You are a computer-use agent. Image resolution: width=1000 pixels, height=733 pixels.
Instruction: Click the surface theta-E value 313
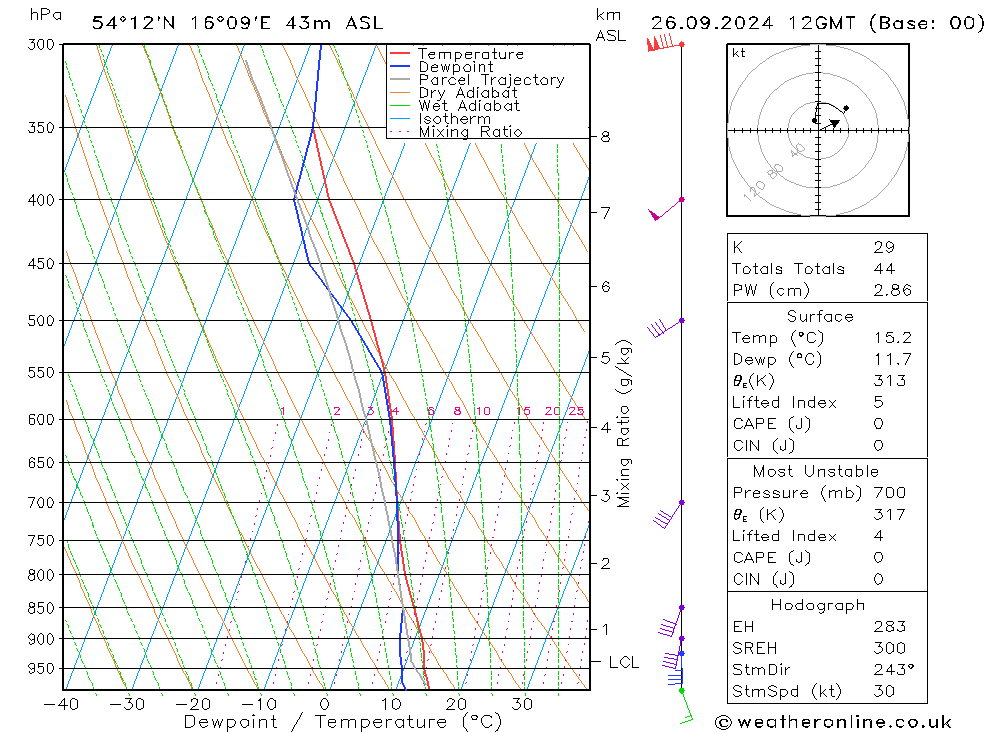[x=890, y=381]
